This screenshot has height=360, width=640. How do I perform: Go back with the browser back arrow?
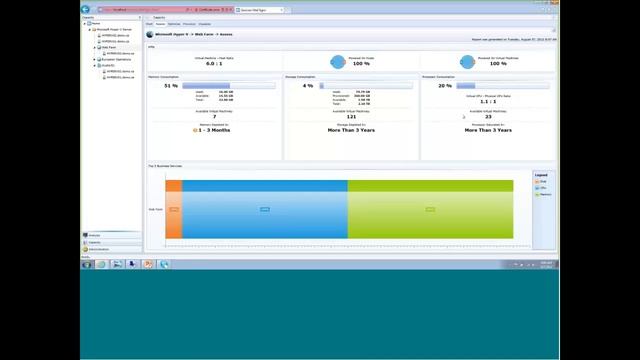coord(85,9)
